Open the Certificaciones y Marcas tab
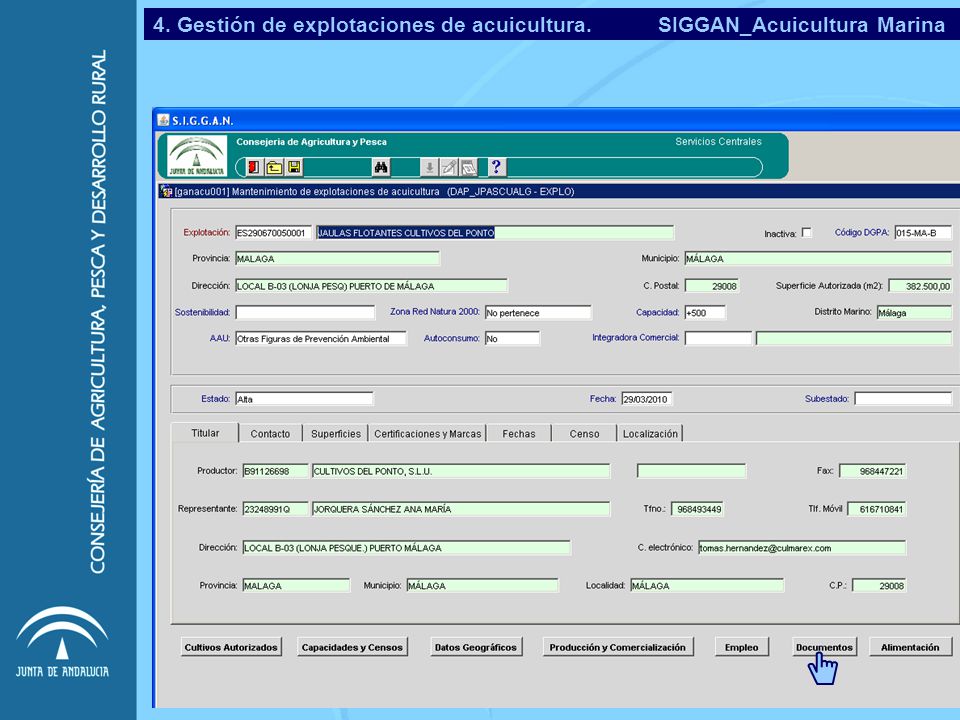 point(427,433)
